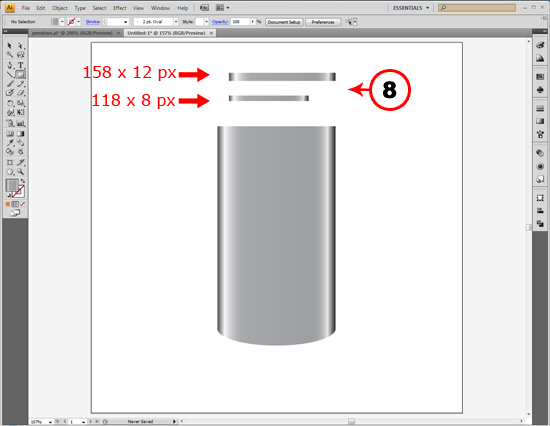Select the Scale tool
The height and width of the screenshot is (426, 550).
(x=21, y=103)
